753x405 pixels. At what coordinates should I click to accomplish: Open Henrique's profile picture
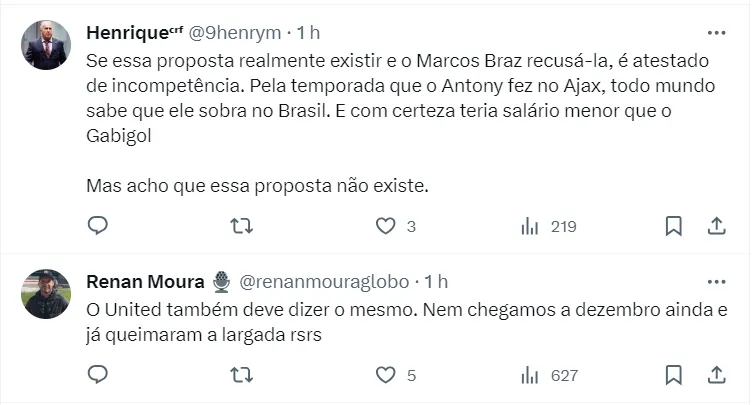tap(46, 45)
